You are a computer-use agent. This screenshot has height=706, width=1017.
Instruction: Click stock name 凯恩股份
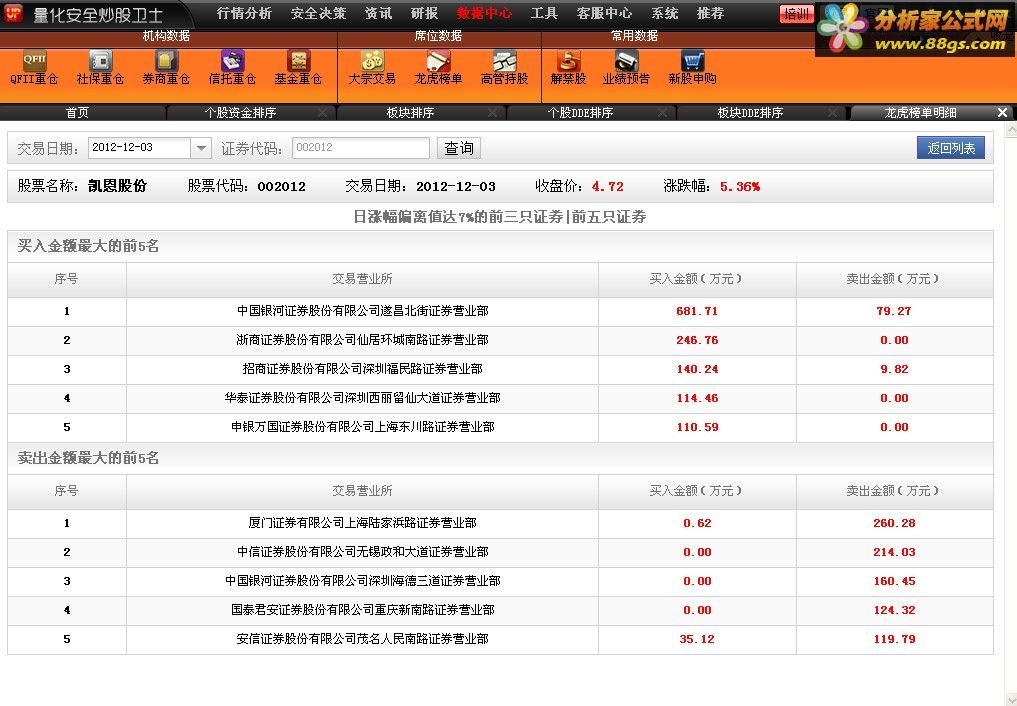(x=117, y=186)
